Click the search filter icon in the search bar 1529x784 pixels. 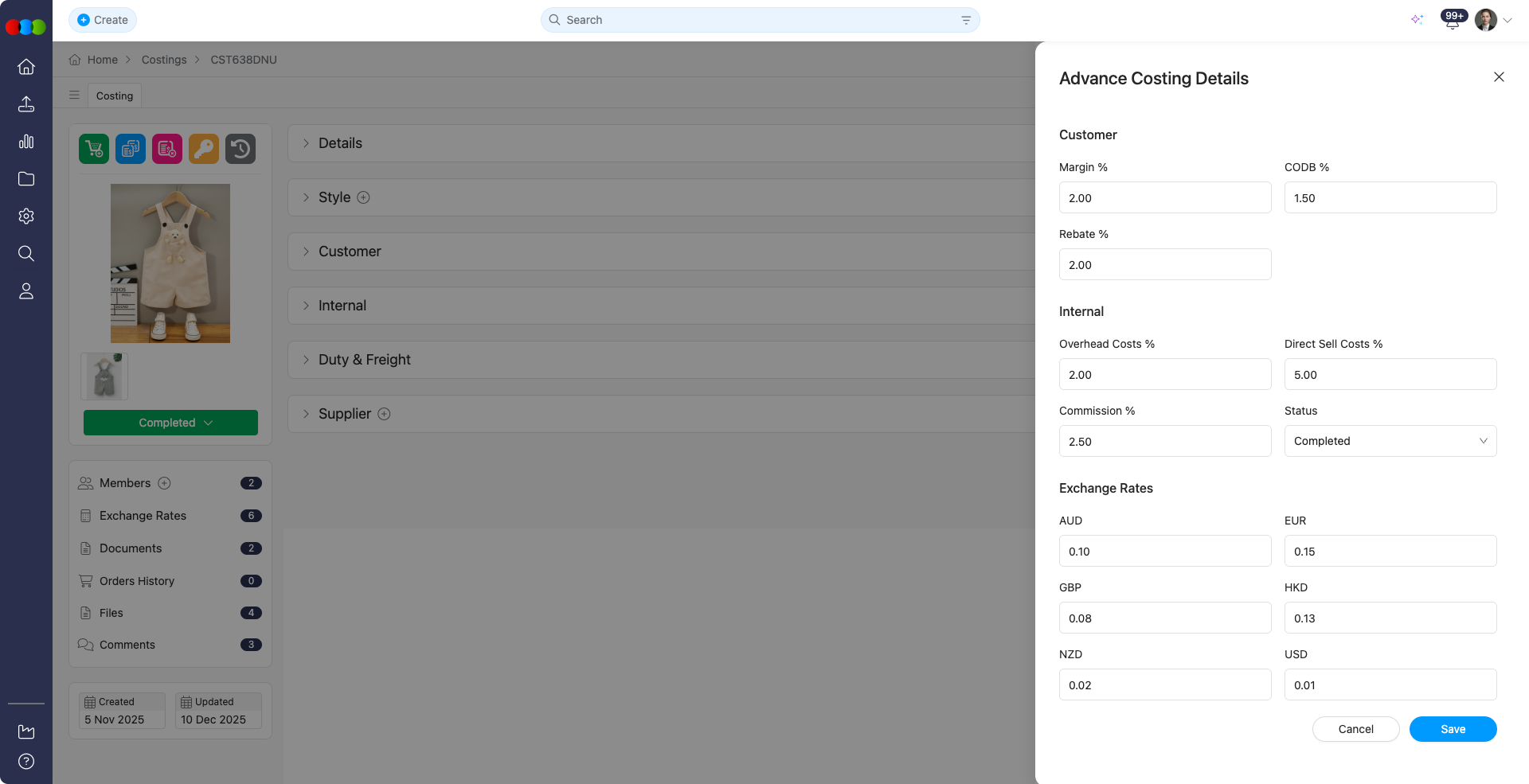965,20
